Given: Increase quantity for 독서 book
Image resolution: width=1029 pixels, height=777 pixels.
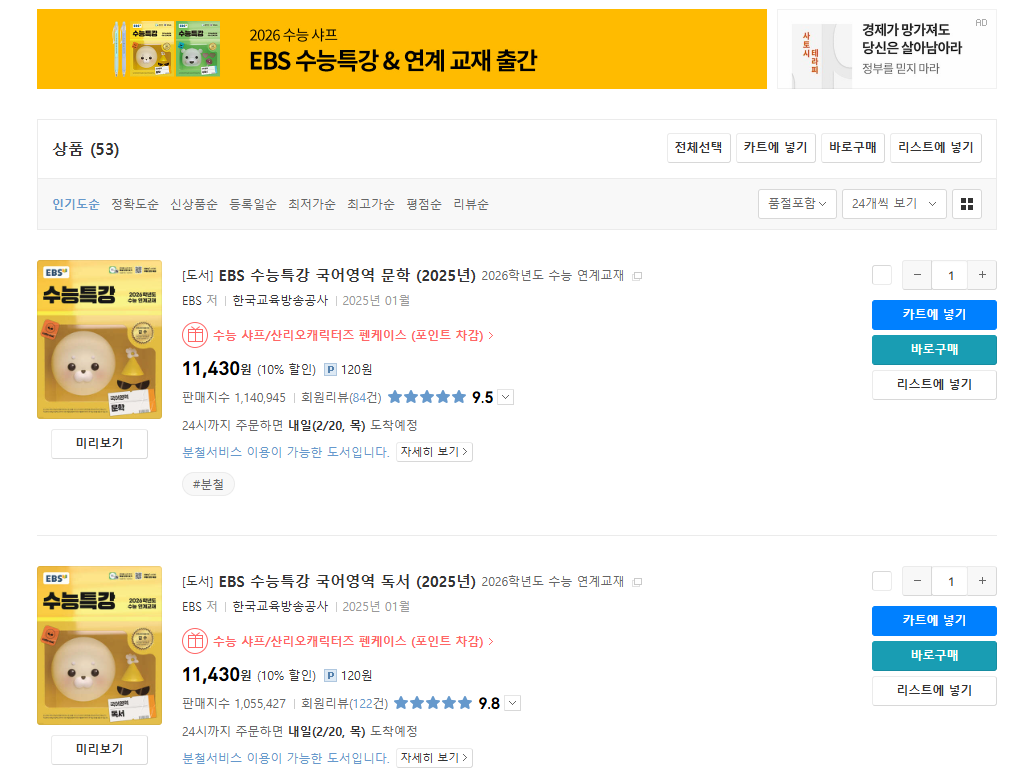Looking at the screenshot, I should tap(982, 581).
